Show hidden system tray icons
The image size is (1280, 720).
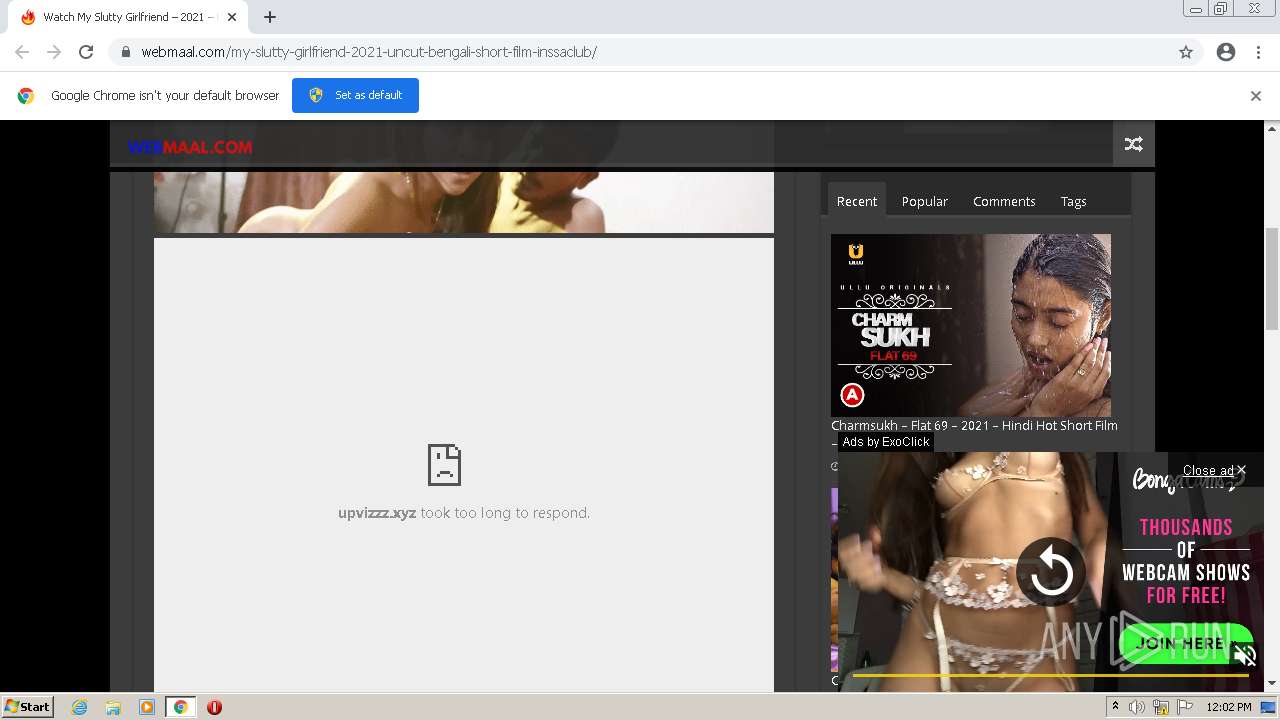pyautogui.click(x=1116, y=707)
